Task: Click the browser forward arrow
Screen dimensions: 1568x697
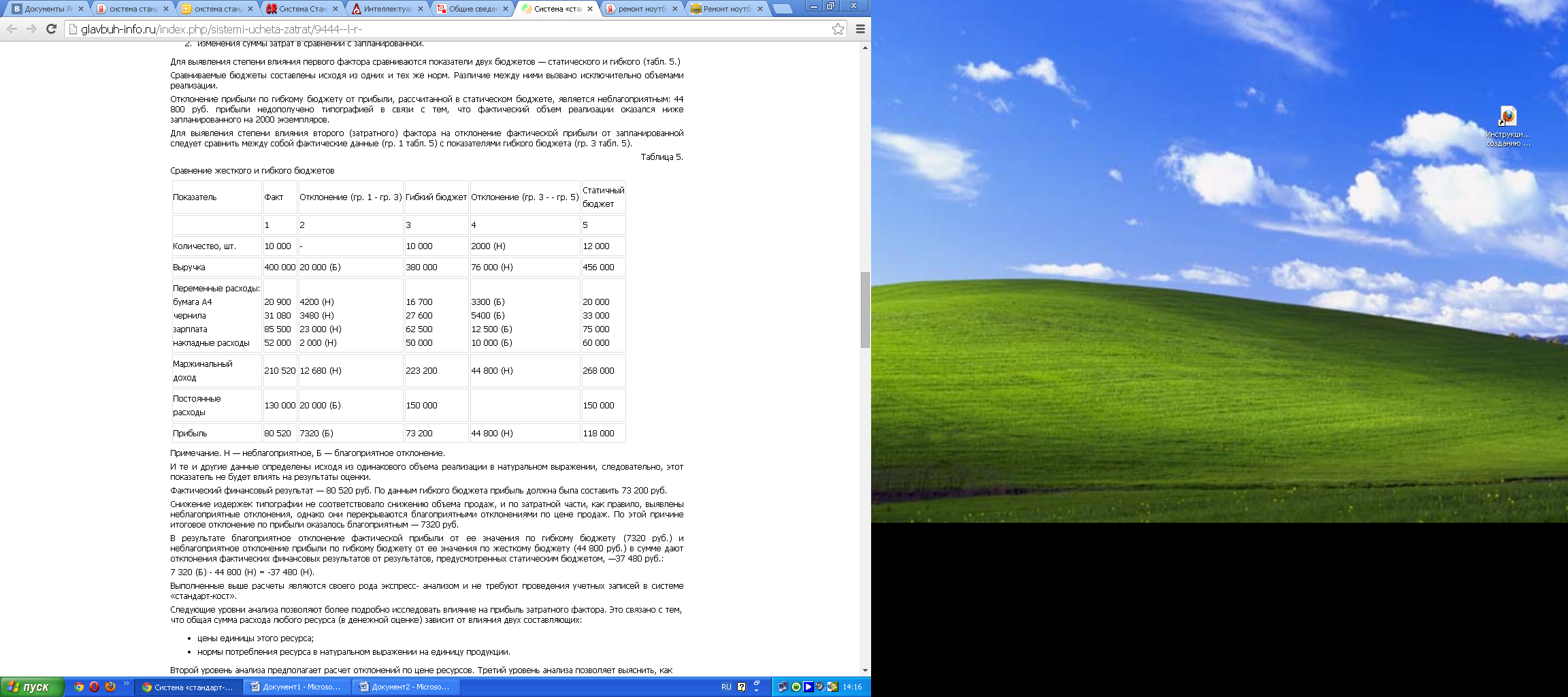Action: (x=31, y=29)
